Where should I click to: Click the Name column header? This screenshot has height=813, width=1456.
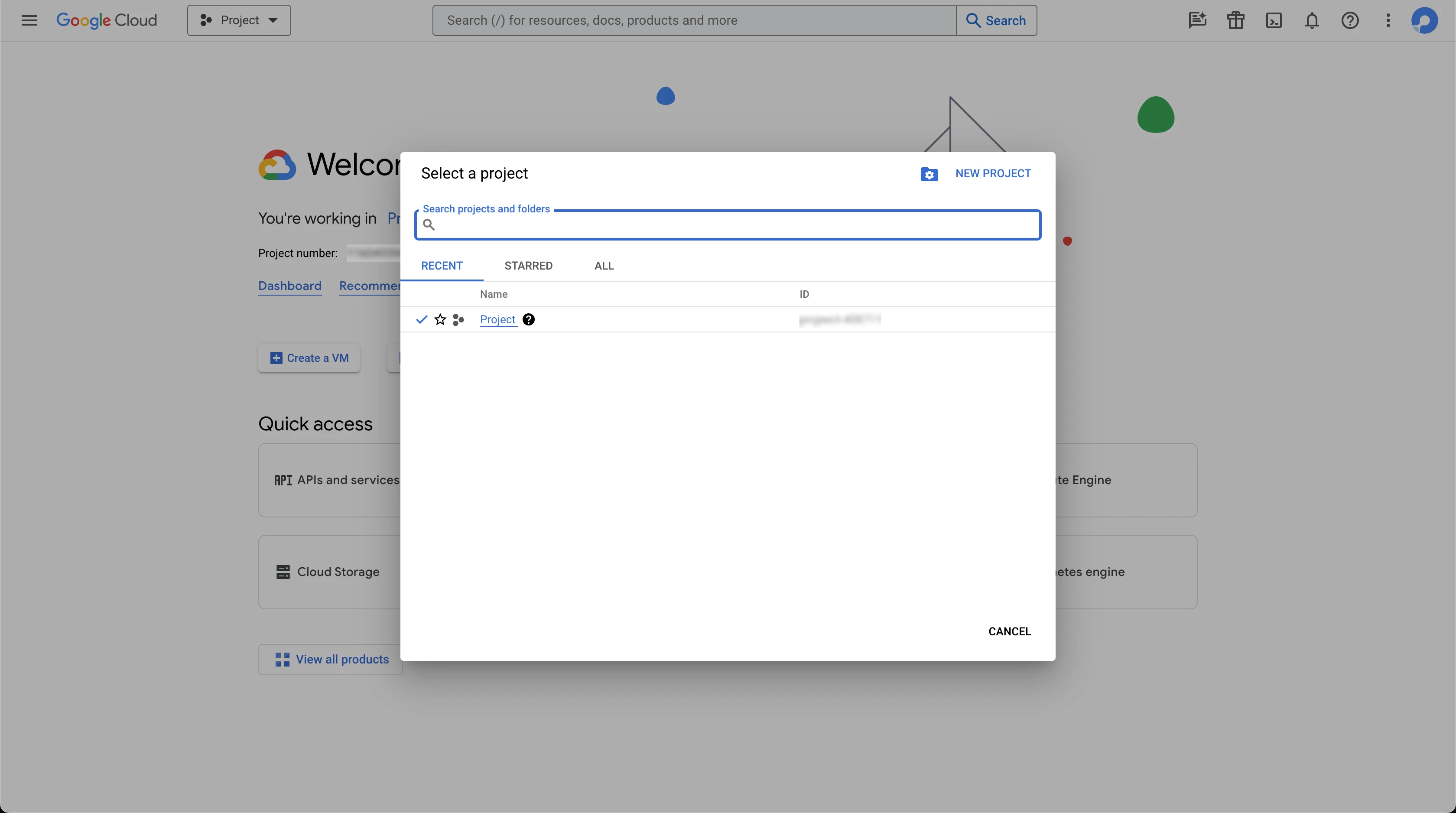494,294
